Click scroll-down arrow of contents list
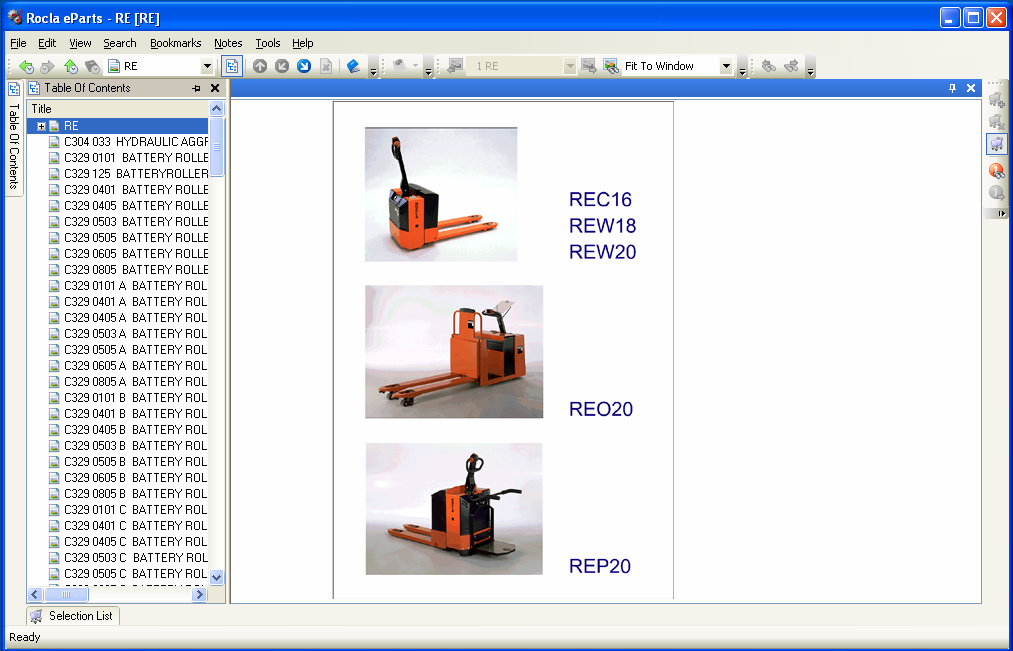This screenshot has width=1013, height=651. coord(216,577)
